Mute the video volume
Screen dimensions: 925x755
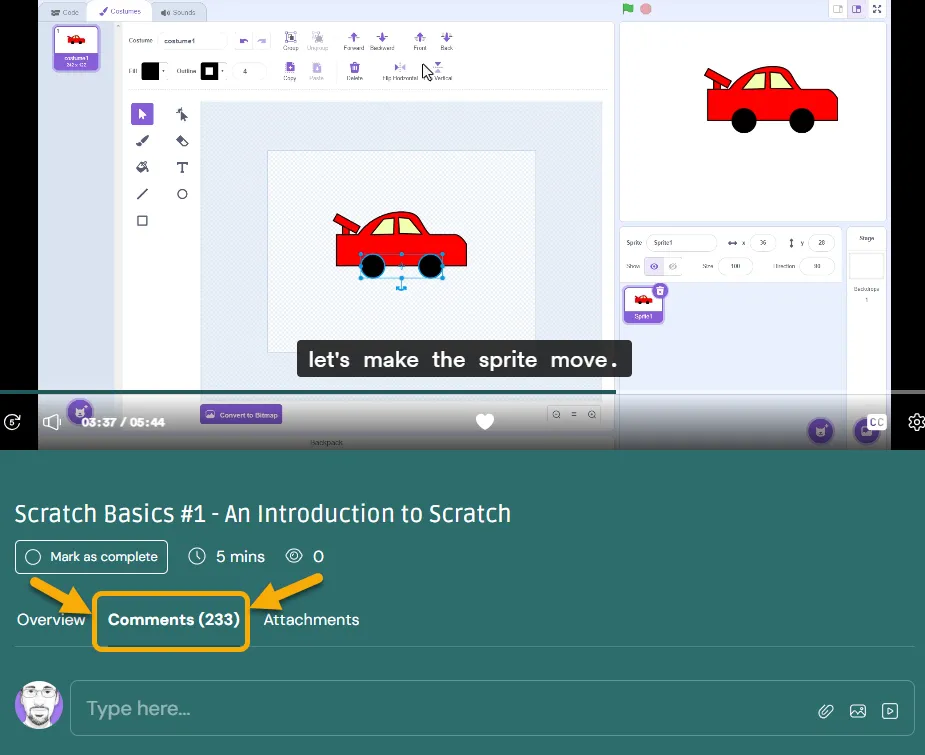[x=52, y=422]
